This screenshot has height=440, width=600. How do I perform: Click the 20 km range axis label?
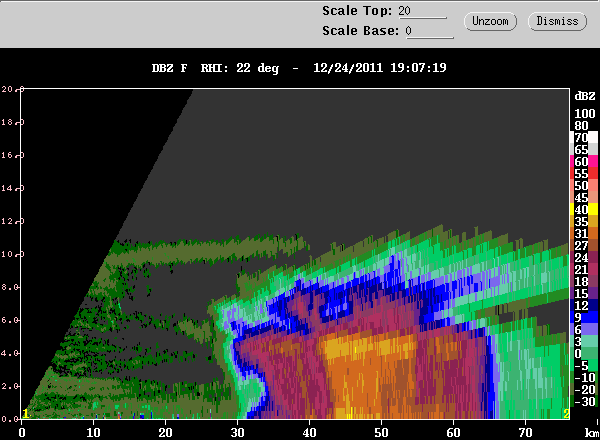(165, 433)
